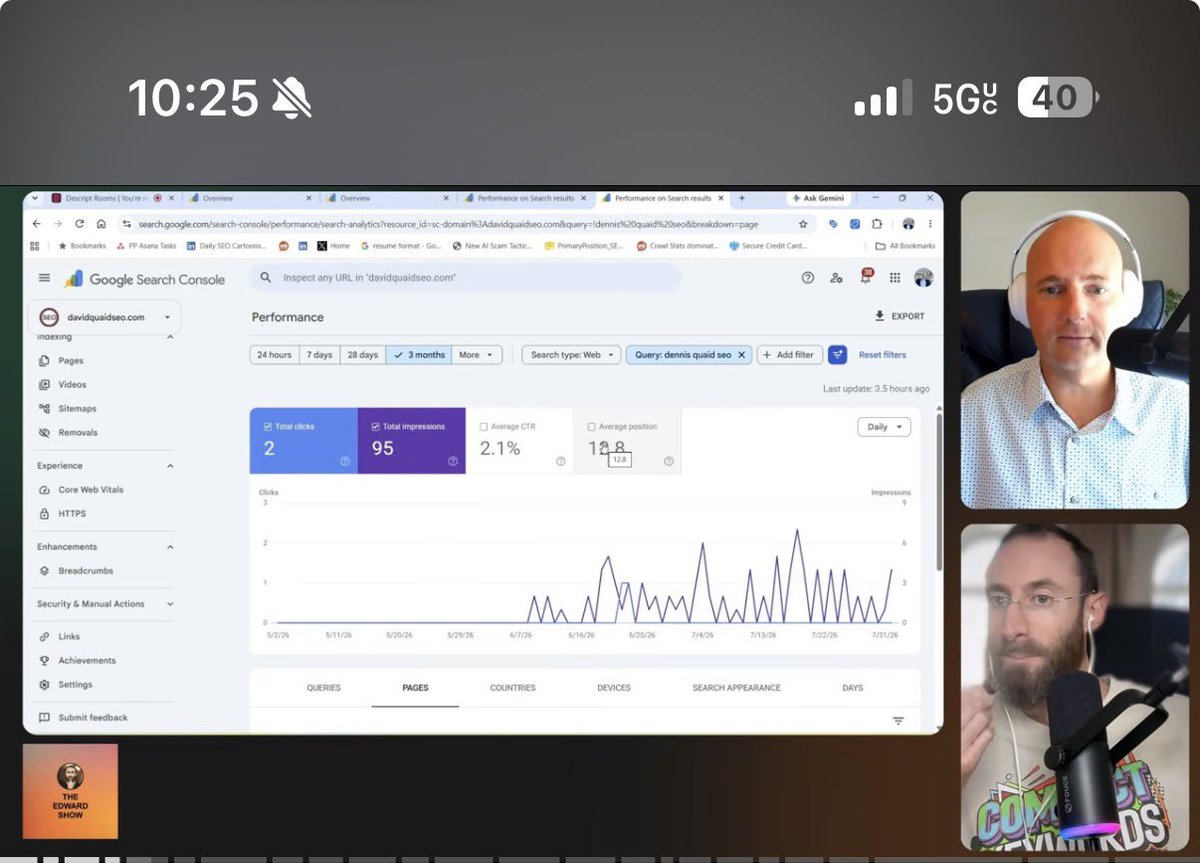Open a new Chrome tab
This screenshot has width=1200, height=863.
tap(742, 198)
